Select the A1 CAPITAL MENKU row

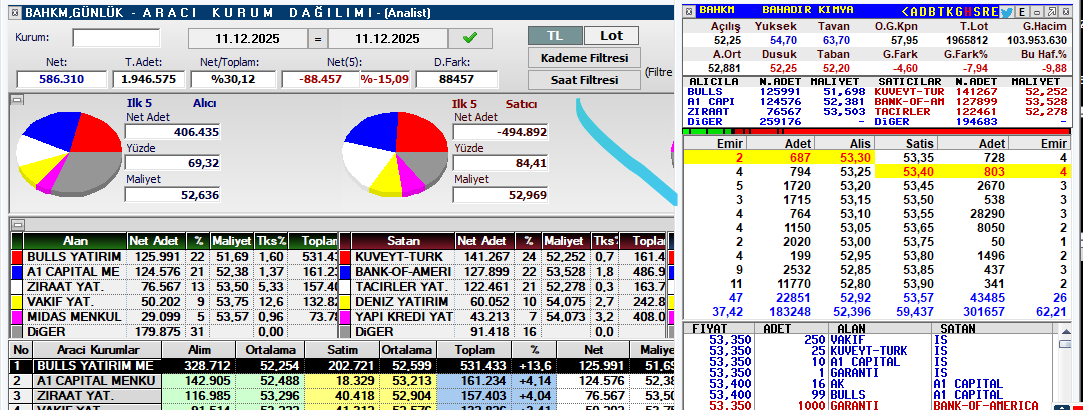pos(342,381)
